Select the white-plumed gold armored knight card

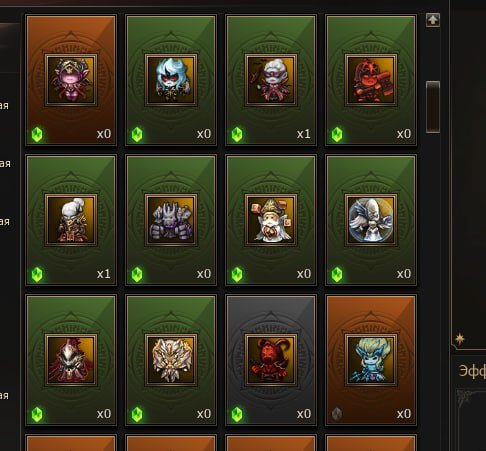coord(71,220)
